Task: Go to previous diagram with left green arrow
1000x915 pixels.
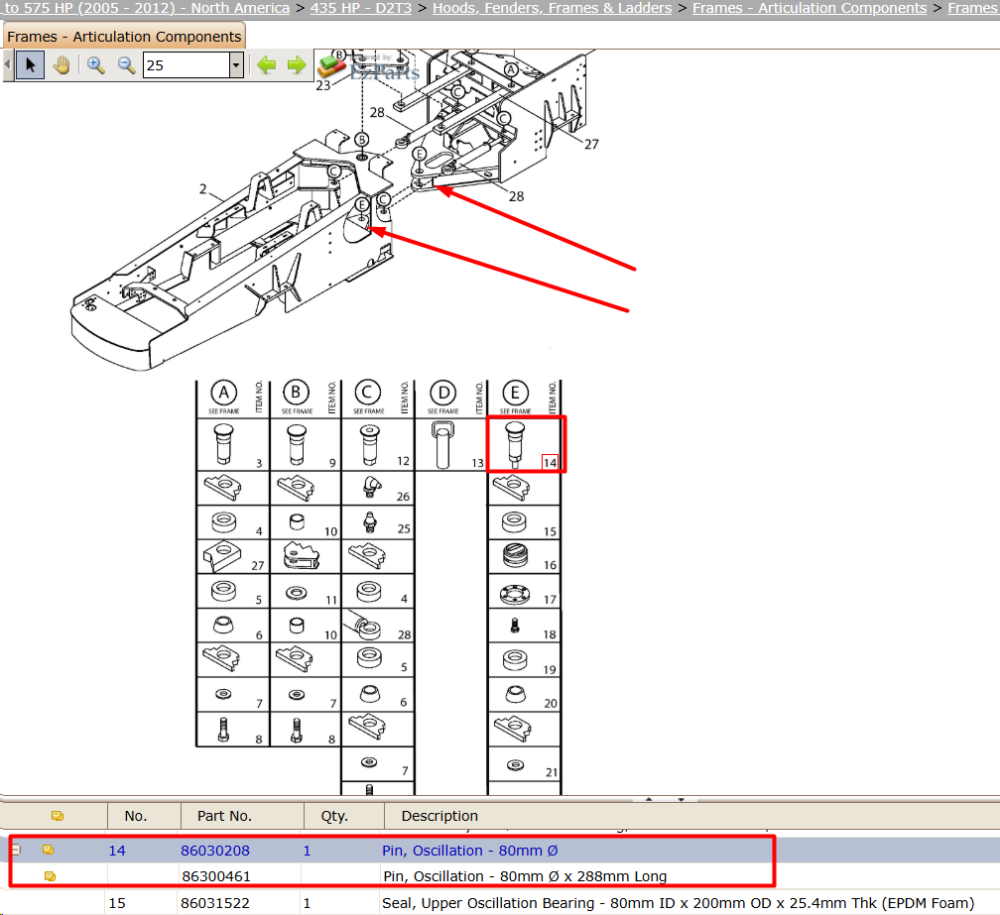Action: tap(266, 65)
